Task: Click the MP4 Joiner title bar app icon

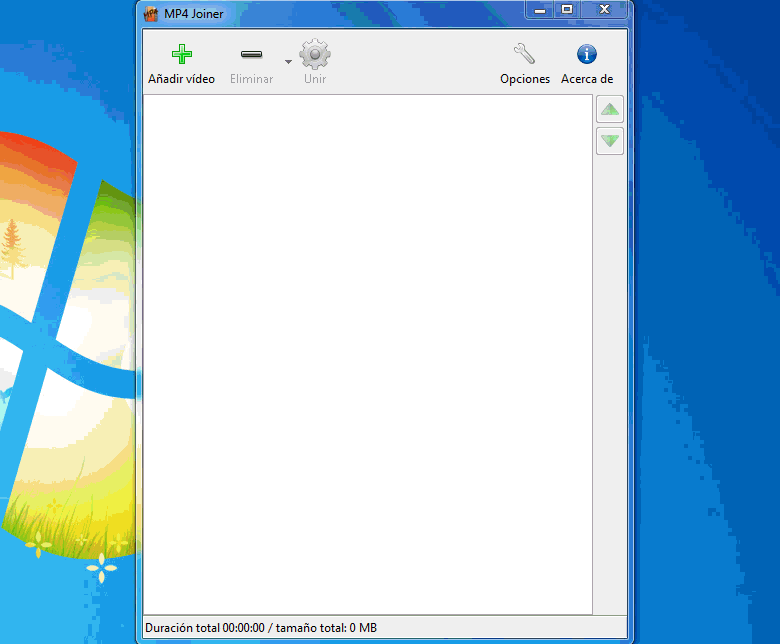Action: point(151,14)
